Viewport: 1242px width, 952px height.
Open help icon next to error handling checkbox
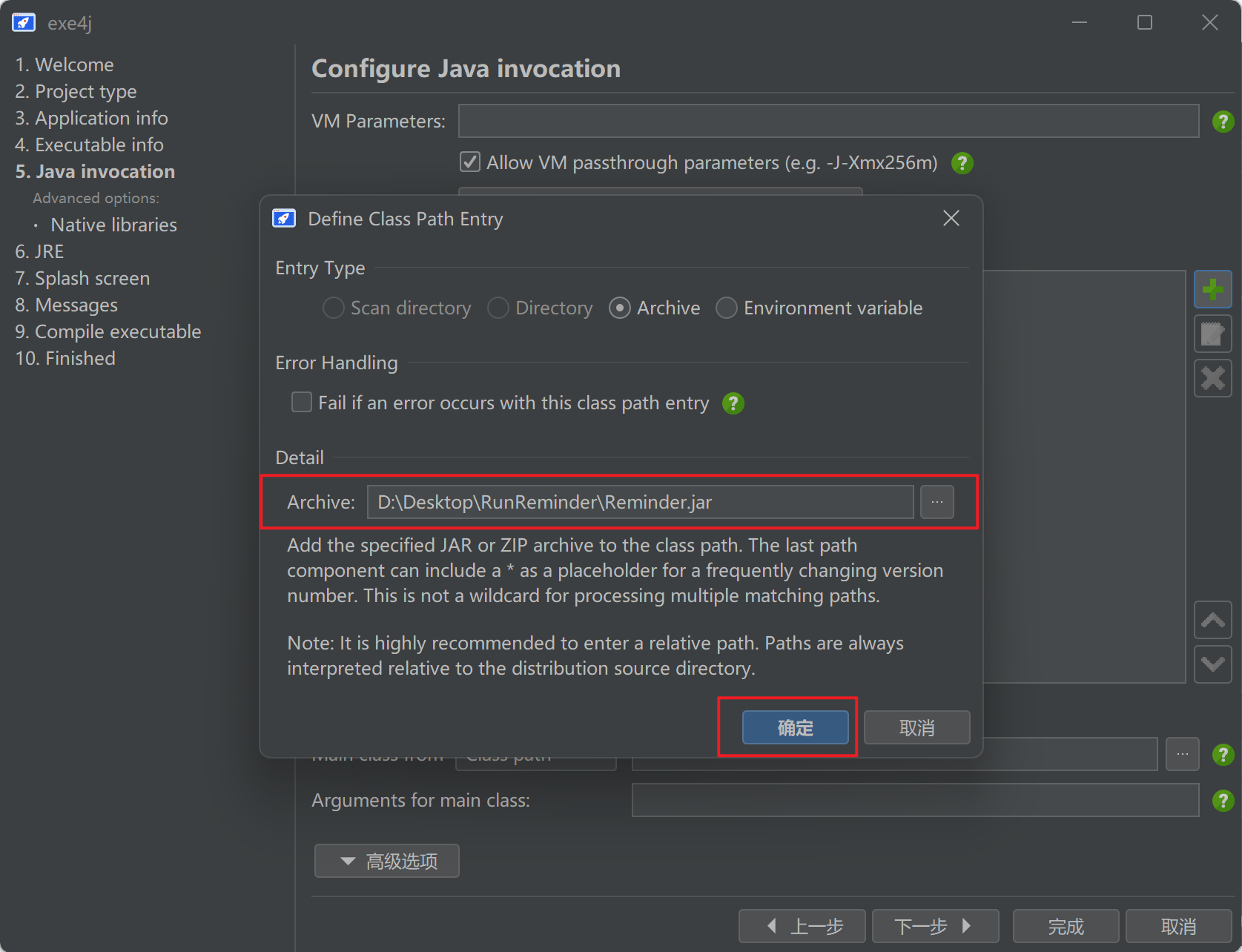[x=733, y=403]
